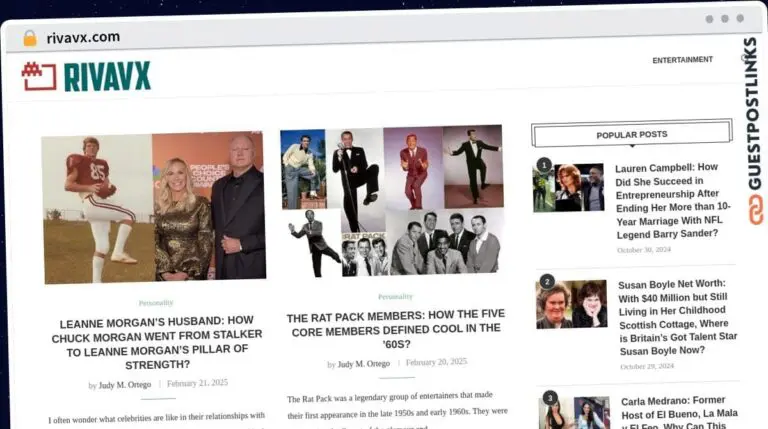Open the Rat Pack collage image

392,201
